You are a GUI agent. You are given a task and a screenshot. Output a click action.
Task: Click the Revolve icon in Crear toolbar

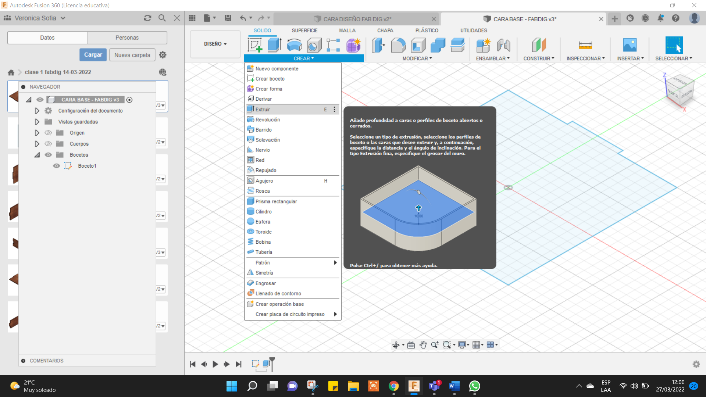(294, 45)
